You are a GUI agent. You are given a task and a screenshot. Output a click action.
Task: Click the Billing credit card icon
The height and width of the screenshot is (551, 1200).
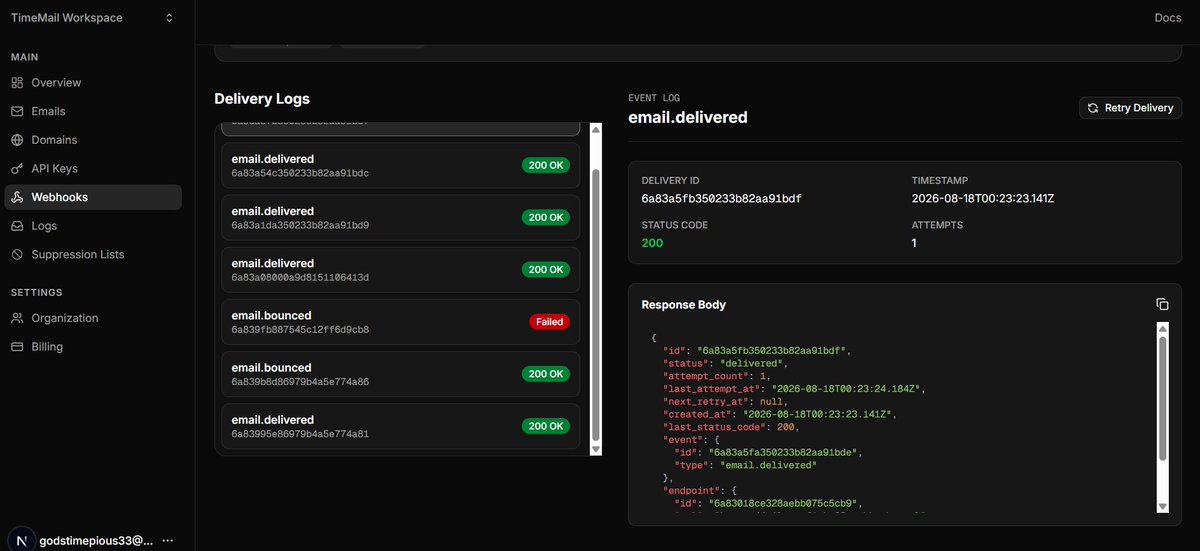coord(17,347)
